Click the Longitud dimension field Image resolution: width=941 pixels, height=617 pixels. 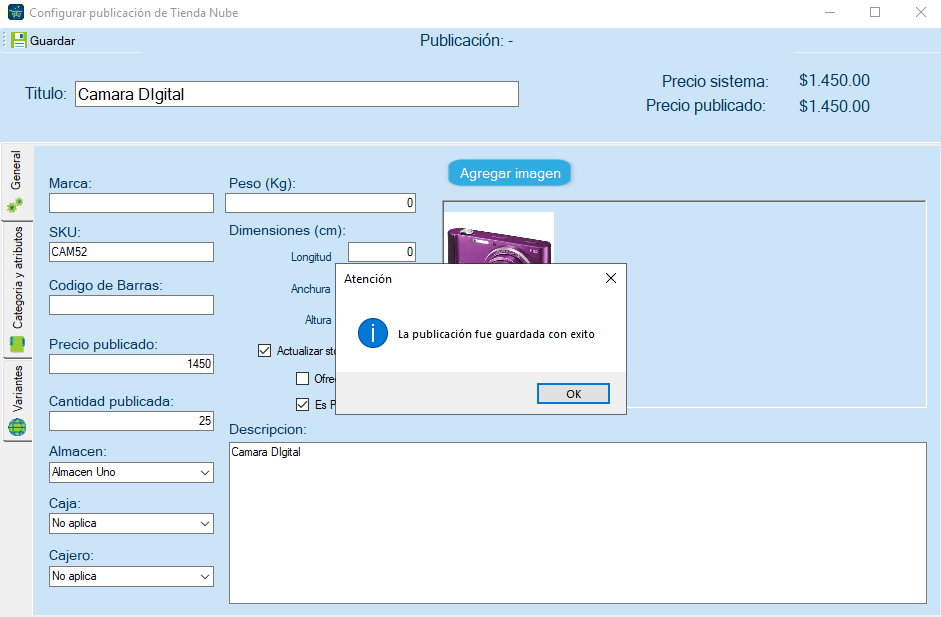coord(382,252)
